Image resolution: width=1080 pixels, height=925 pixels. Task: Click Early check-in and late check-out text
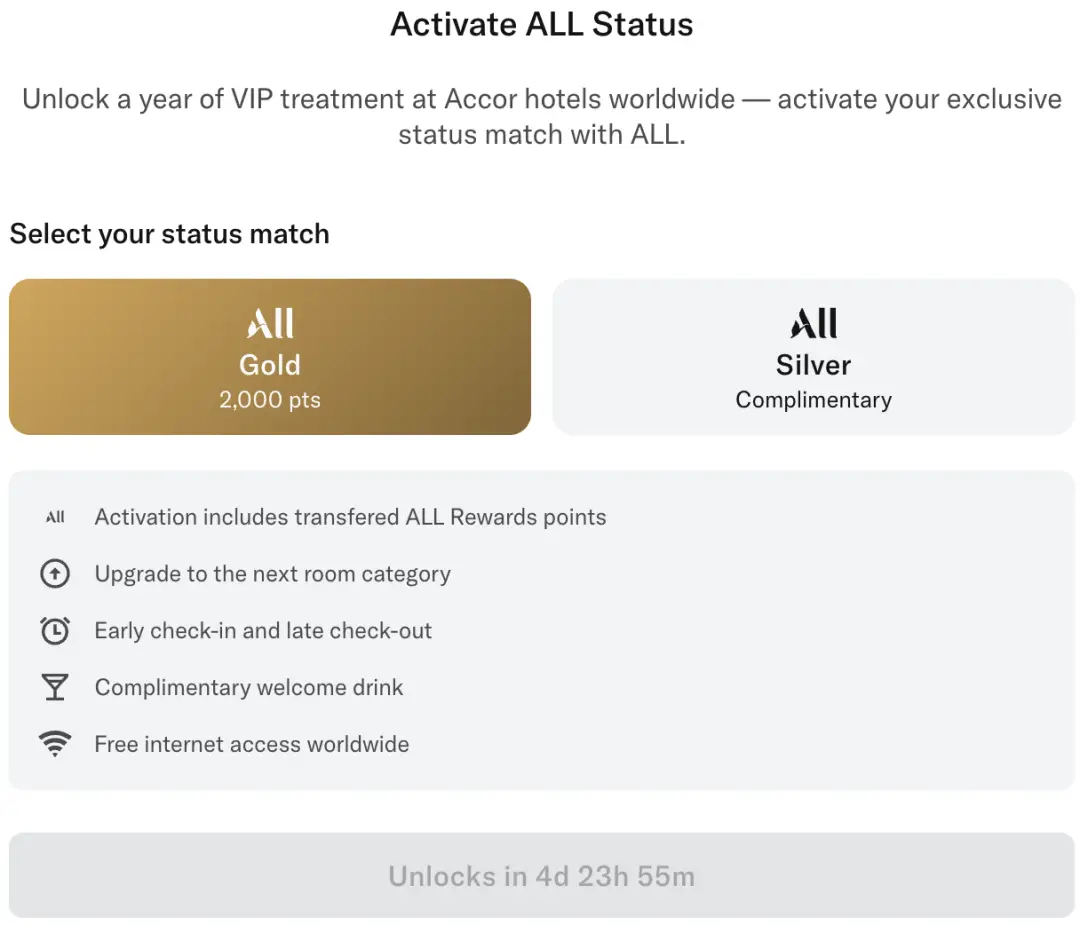(x=263, y=631)
